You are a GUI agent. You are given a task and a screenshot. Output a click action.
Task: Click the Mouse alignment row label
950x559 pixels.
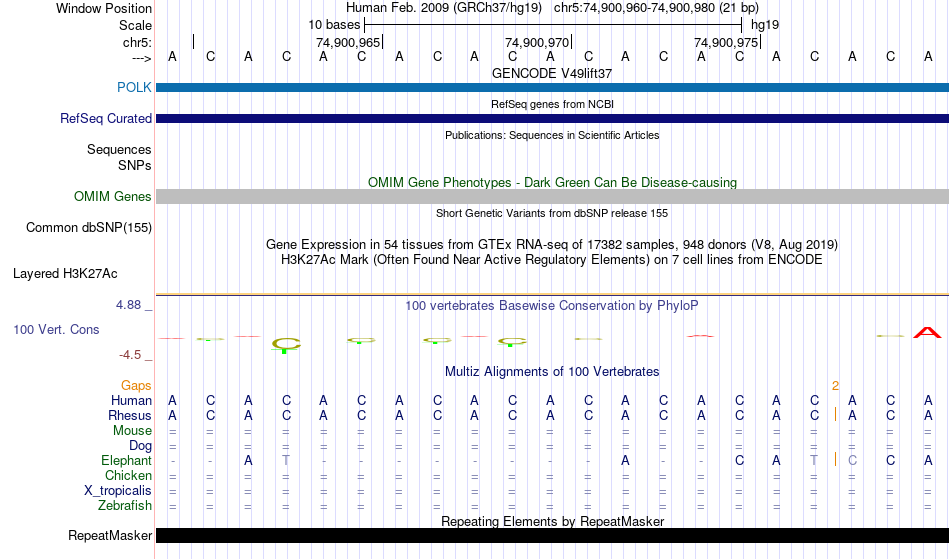click(x=132, y=431)
